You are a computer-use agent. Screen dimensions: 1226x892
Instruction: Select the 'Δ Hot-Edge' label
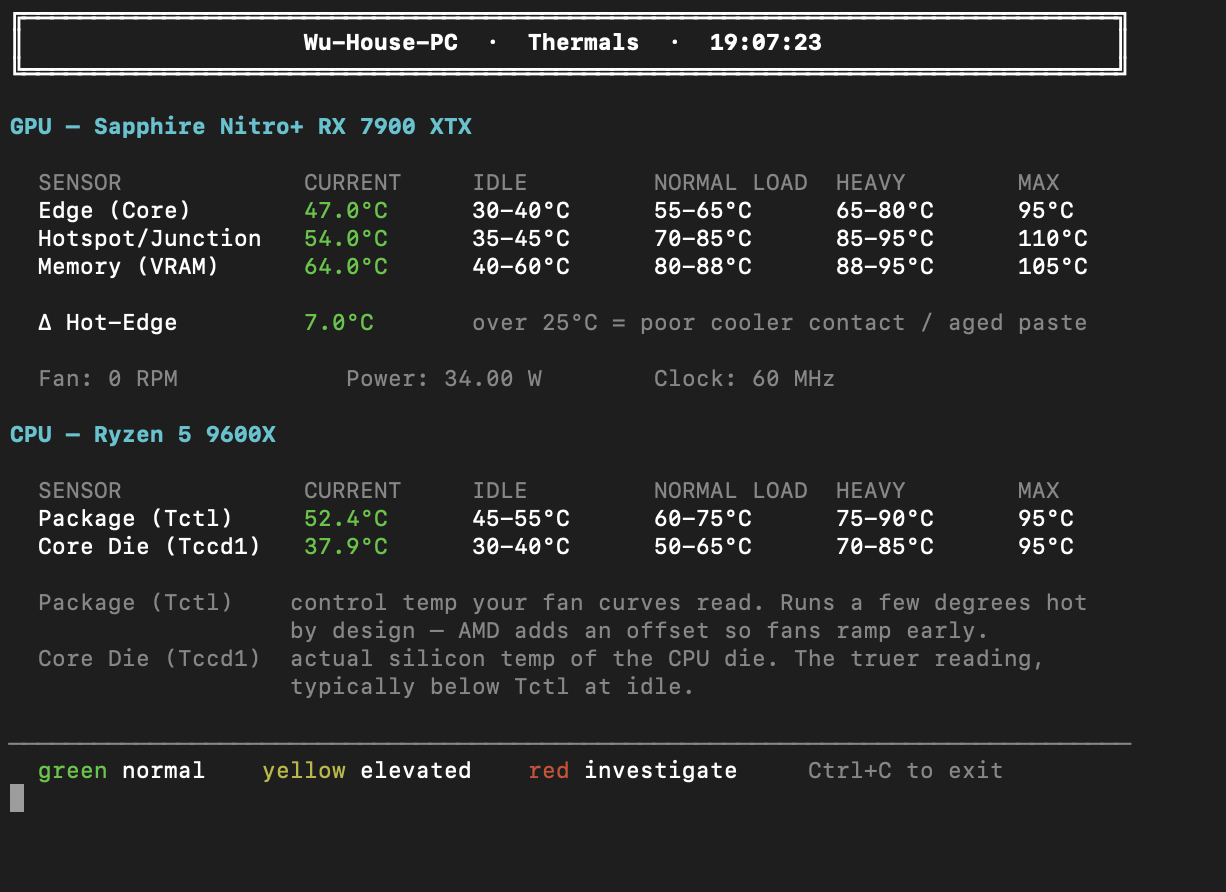tap(108, 322)
